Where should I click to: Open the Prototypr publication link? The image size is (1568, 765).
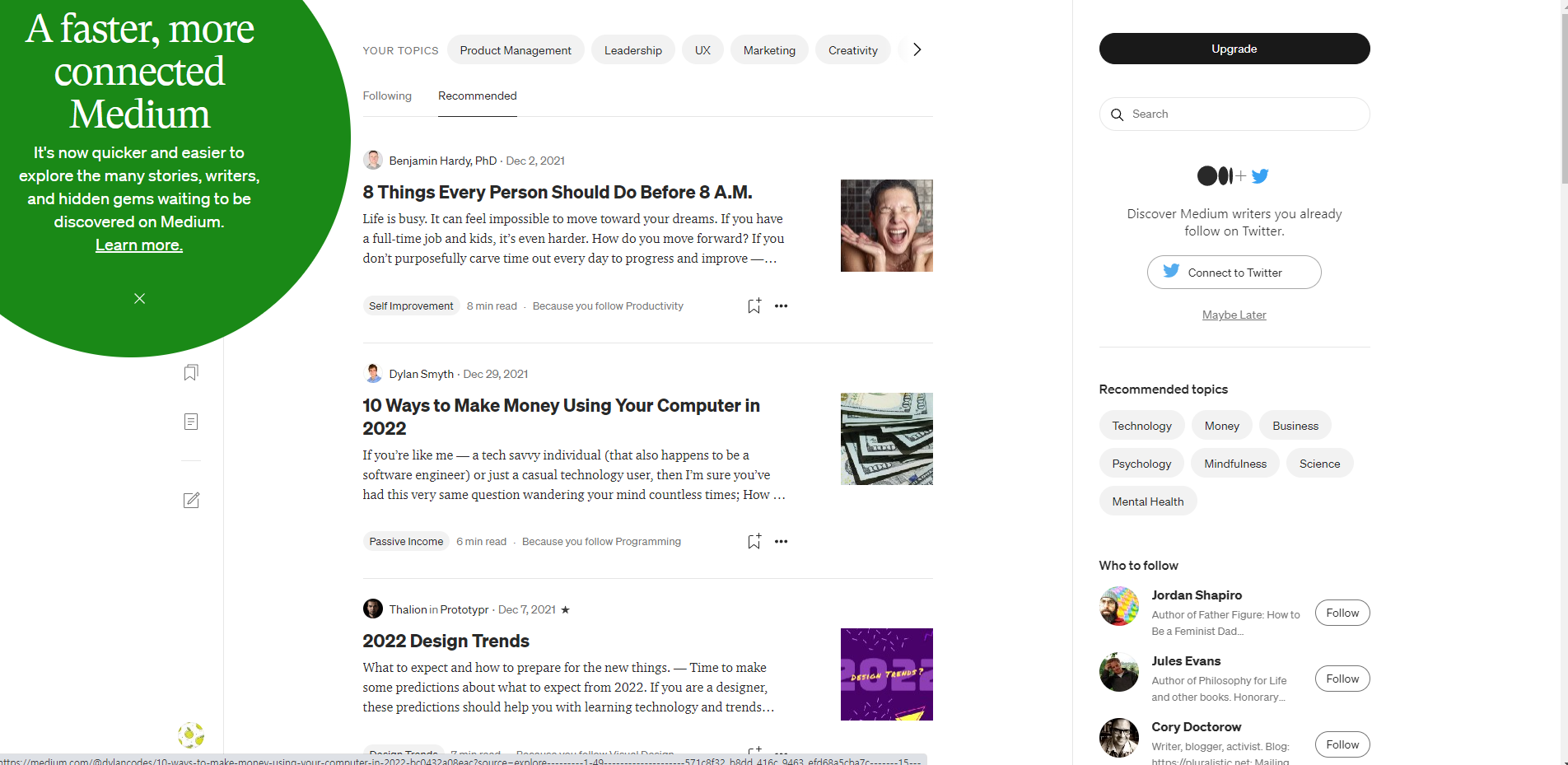click(x=464, y=609)
